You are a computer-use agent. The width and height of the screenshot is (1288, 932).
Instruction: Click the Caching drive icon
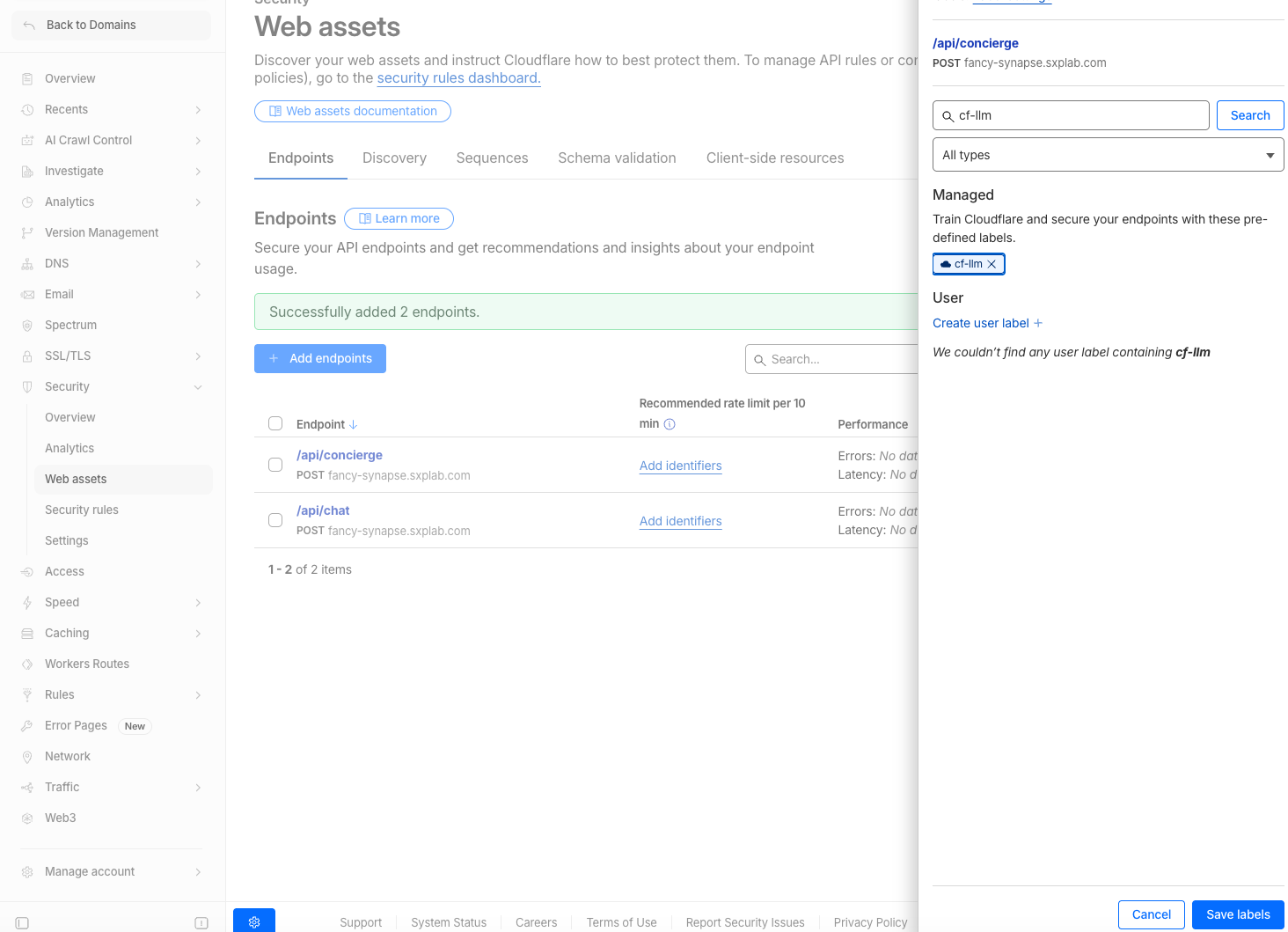click(27, 633)
